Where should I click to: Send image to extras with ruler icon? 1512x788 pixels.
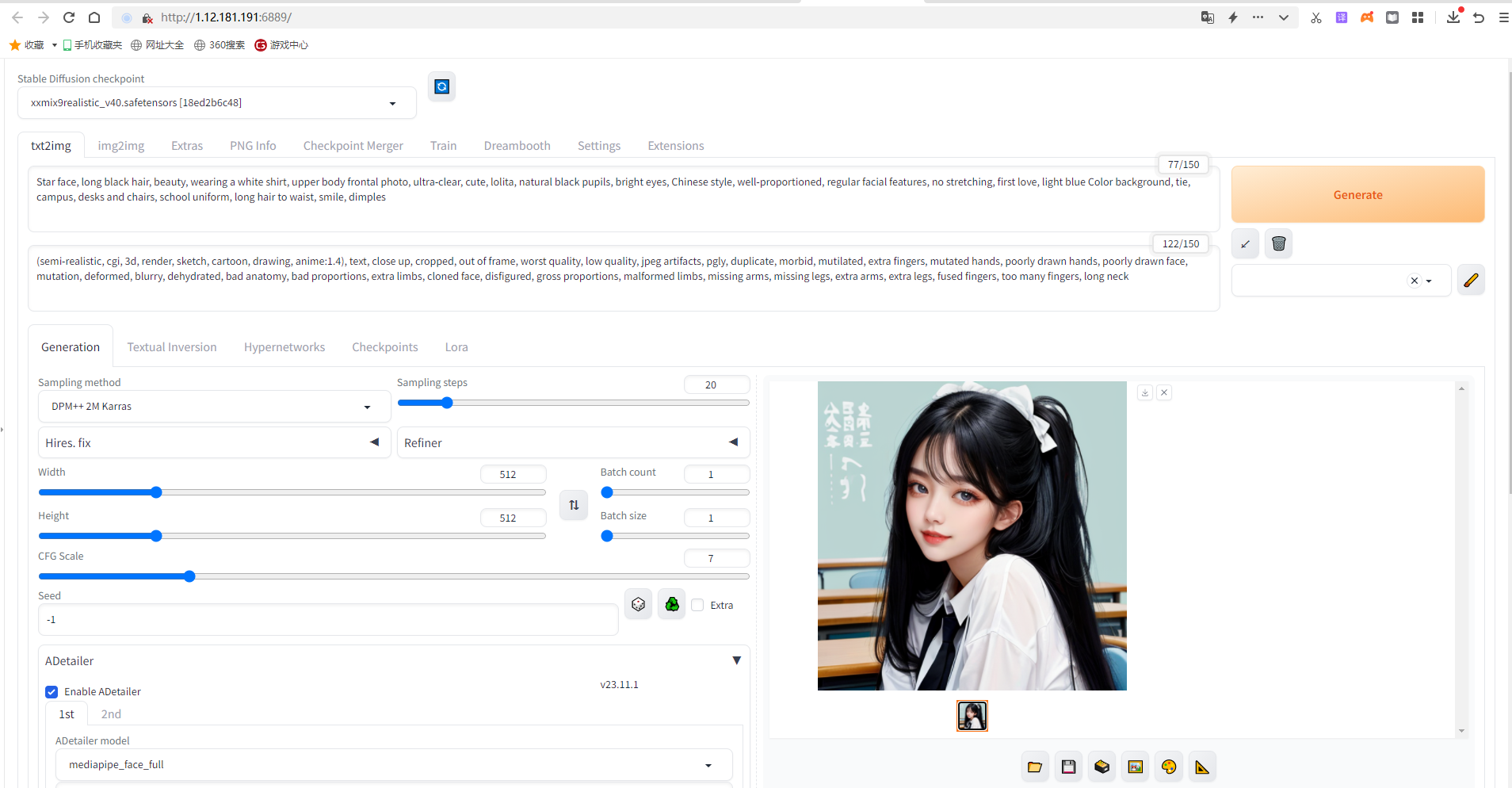tap(1201, 766)
